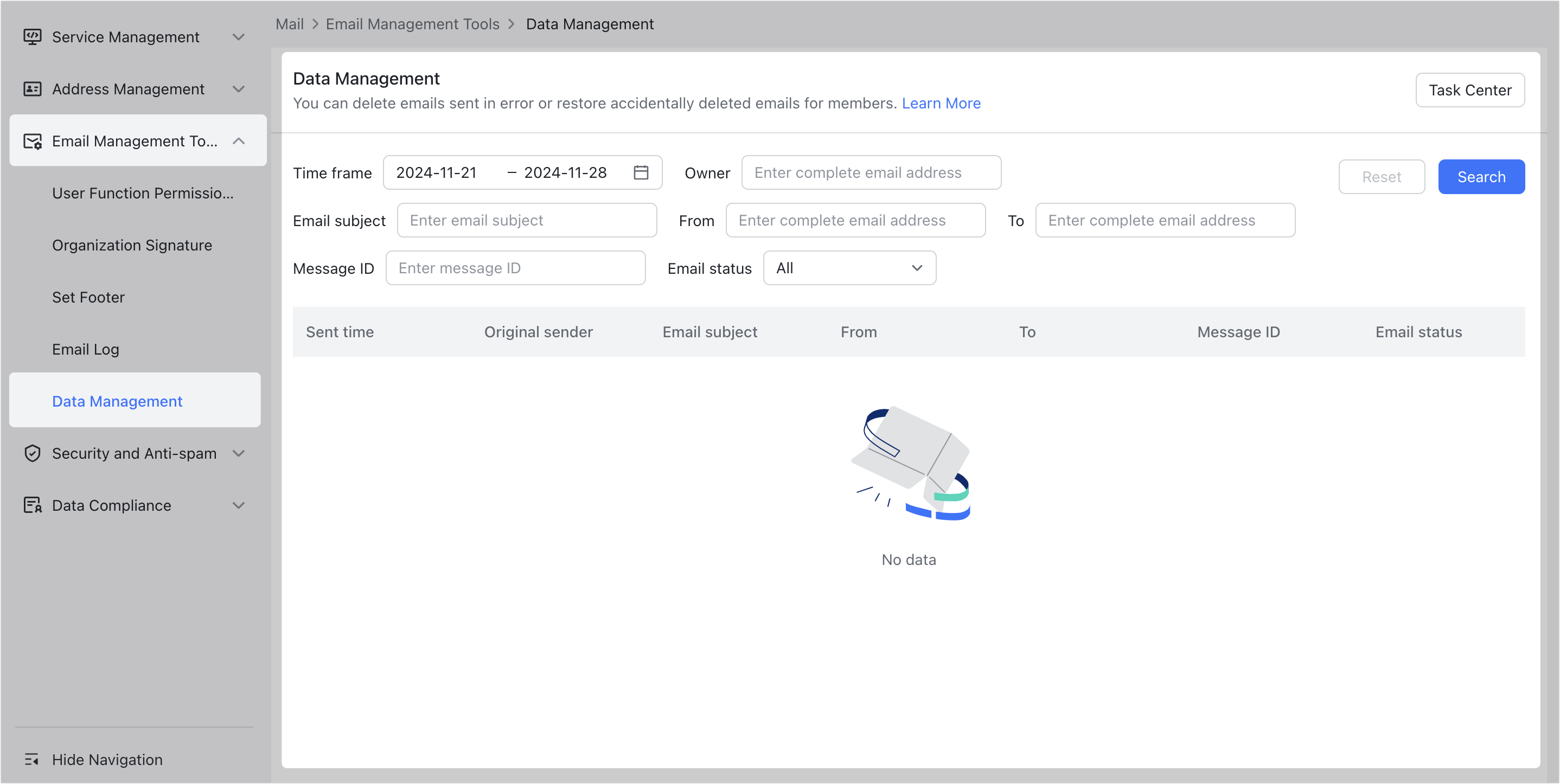
Task: Focus the From email address field
Action: (x=855, y=220)
